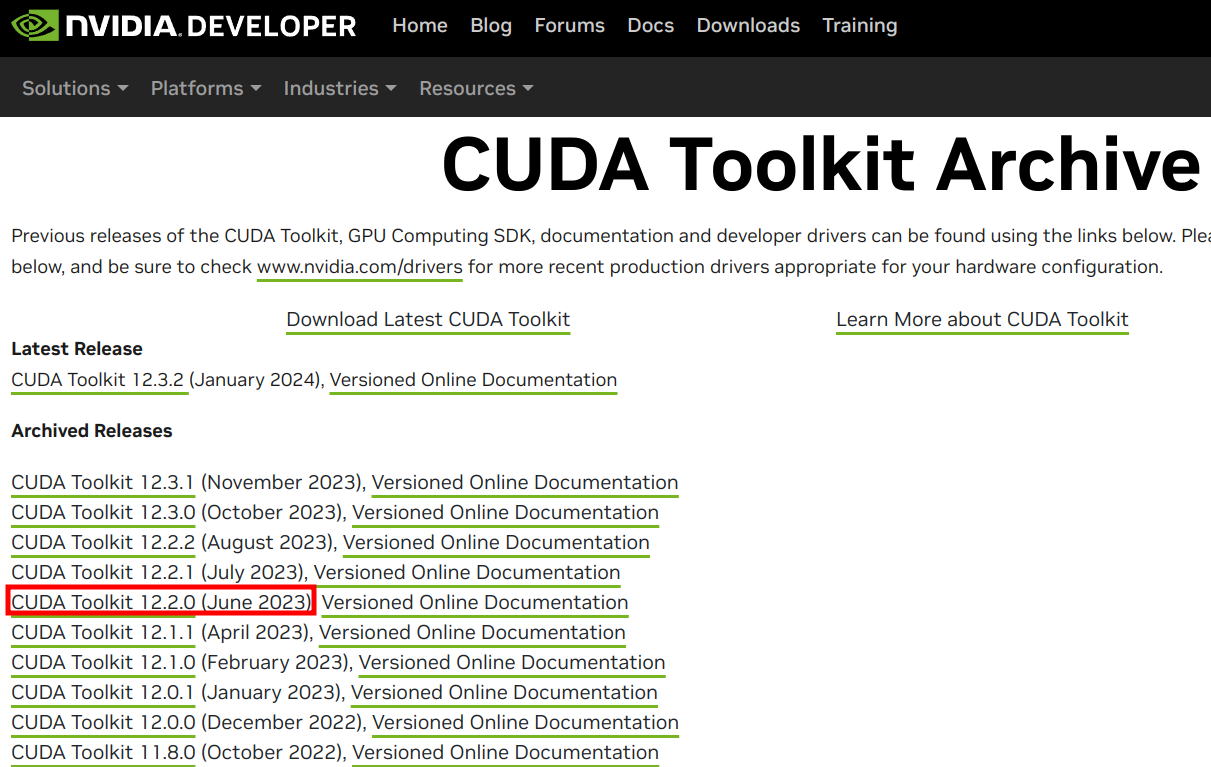Expand the Resources dropdown menu
This screenshot has height=767, width=1211.
476,88
